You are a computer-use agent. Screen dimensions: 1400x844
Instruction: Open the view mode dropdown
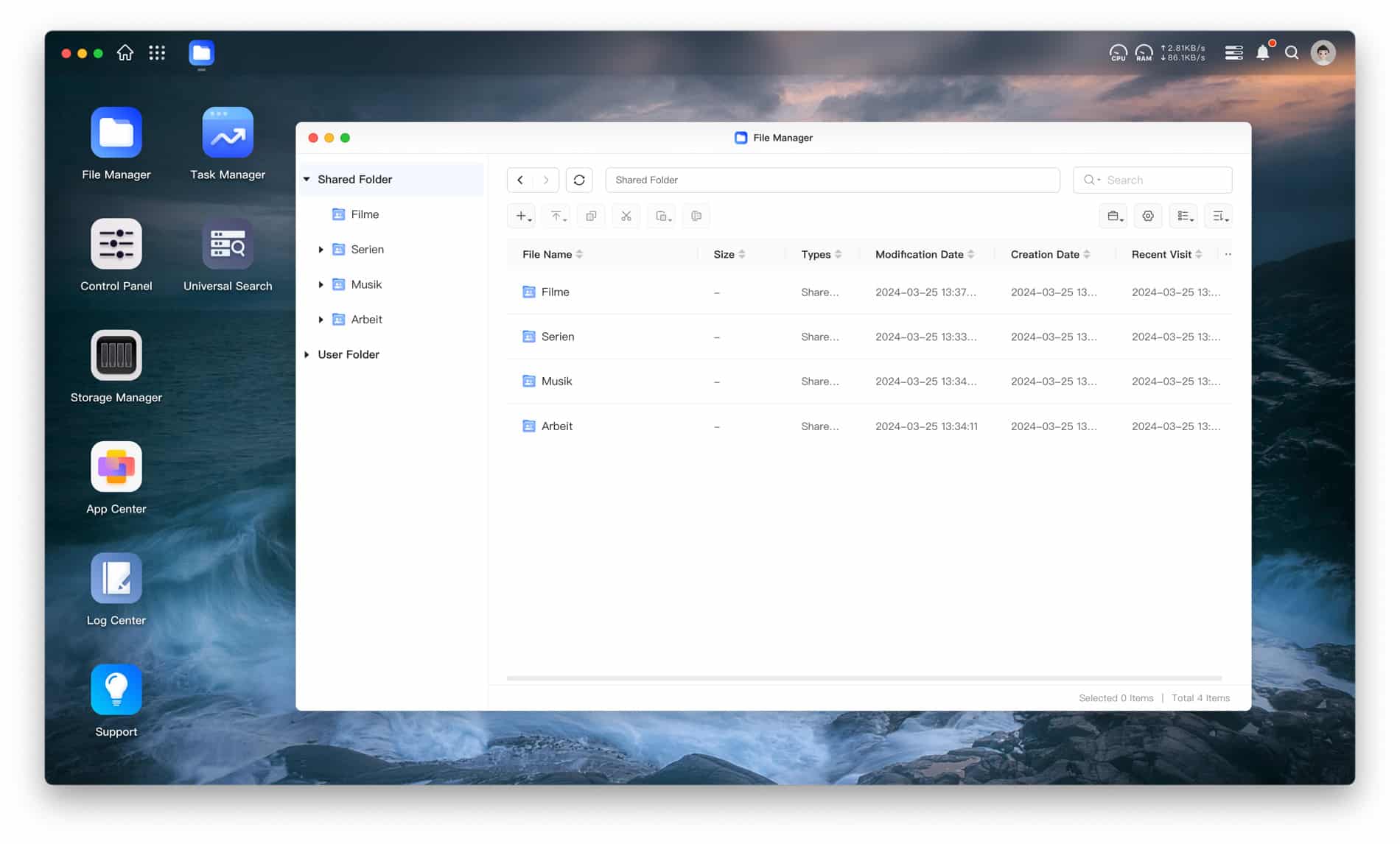(x=1183, y=216)
